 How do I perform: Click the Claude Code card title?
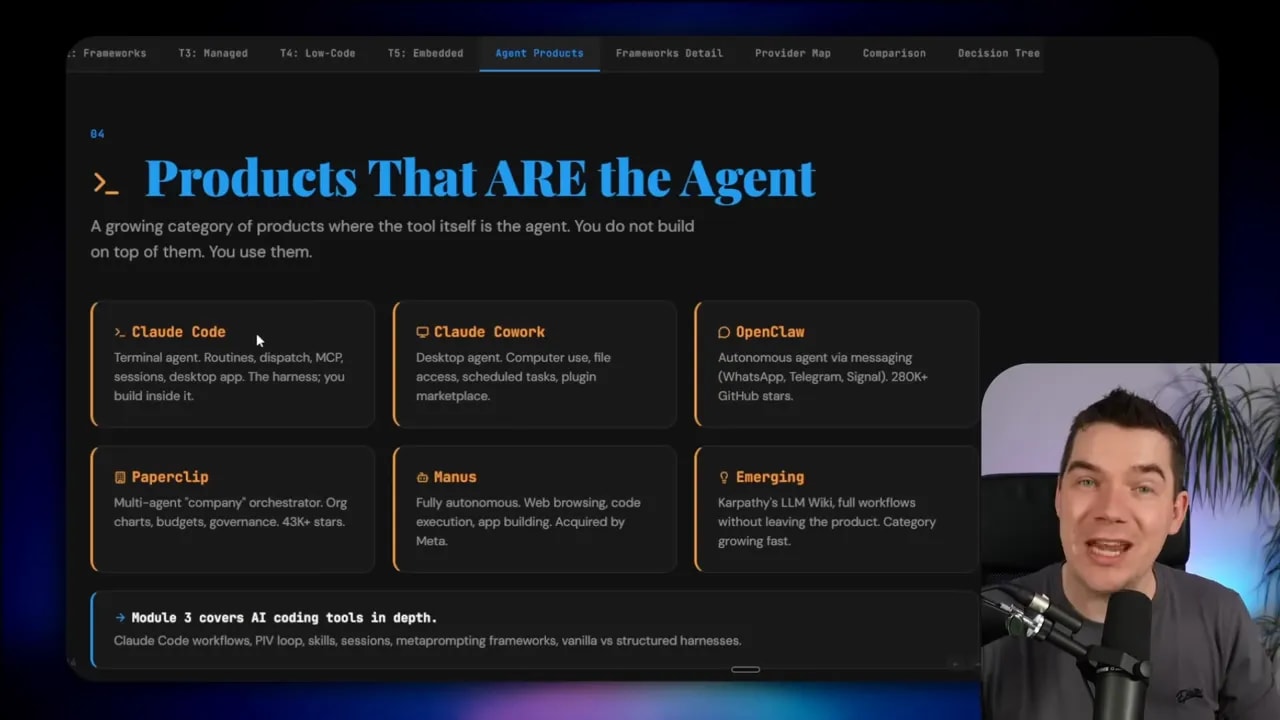[178, 332]
